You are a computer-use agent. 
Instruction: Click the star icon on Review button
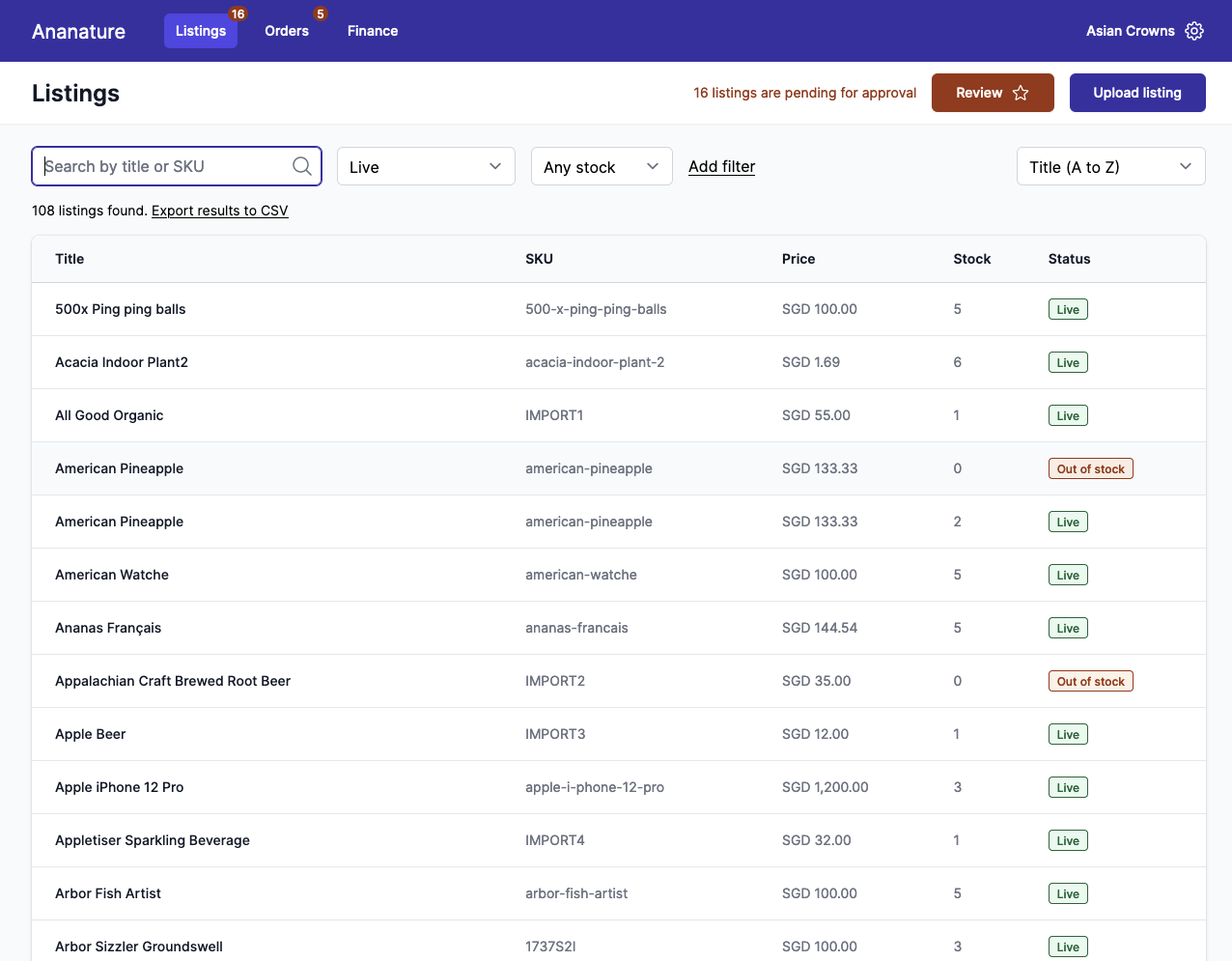tap(1021, 93)
